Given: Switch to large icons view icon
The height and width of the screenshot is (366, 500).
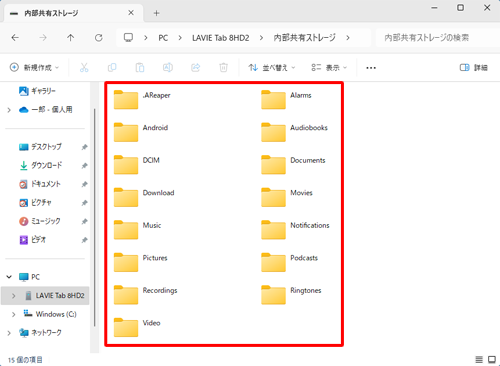Looking at the screenshot, I should (x=492, y=359).
